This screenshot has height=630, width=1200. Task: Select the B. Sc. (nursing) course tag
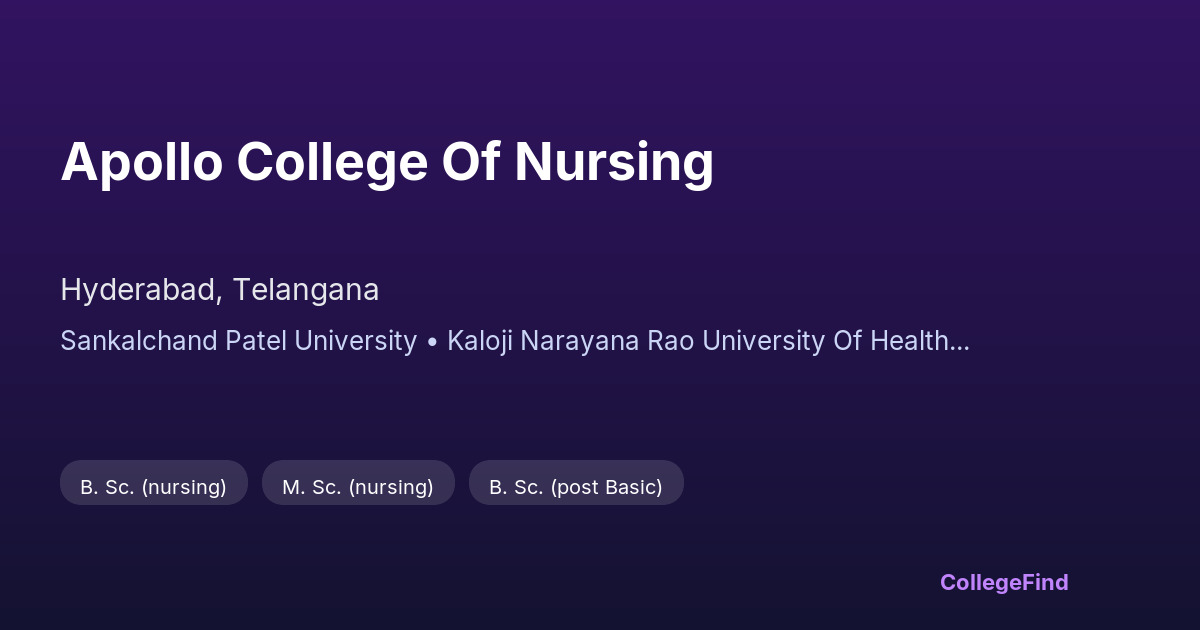point(153,487)
